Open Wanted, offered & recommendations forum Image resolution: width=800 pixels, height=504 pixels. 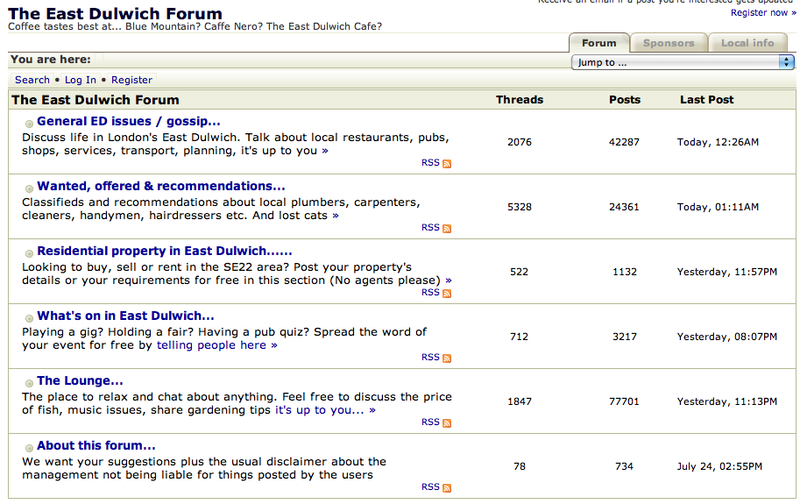coord(161,186)
